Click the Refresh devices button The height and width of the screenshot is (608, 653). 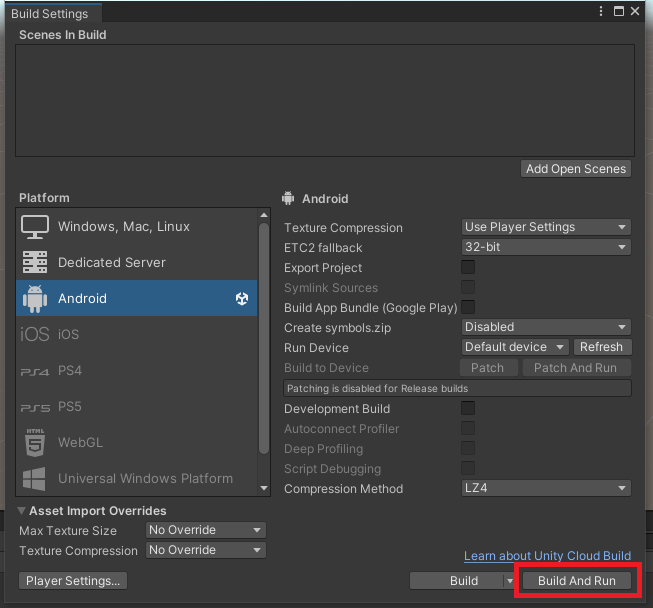(602, 347)
